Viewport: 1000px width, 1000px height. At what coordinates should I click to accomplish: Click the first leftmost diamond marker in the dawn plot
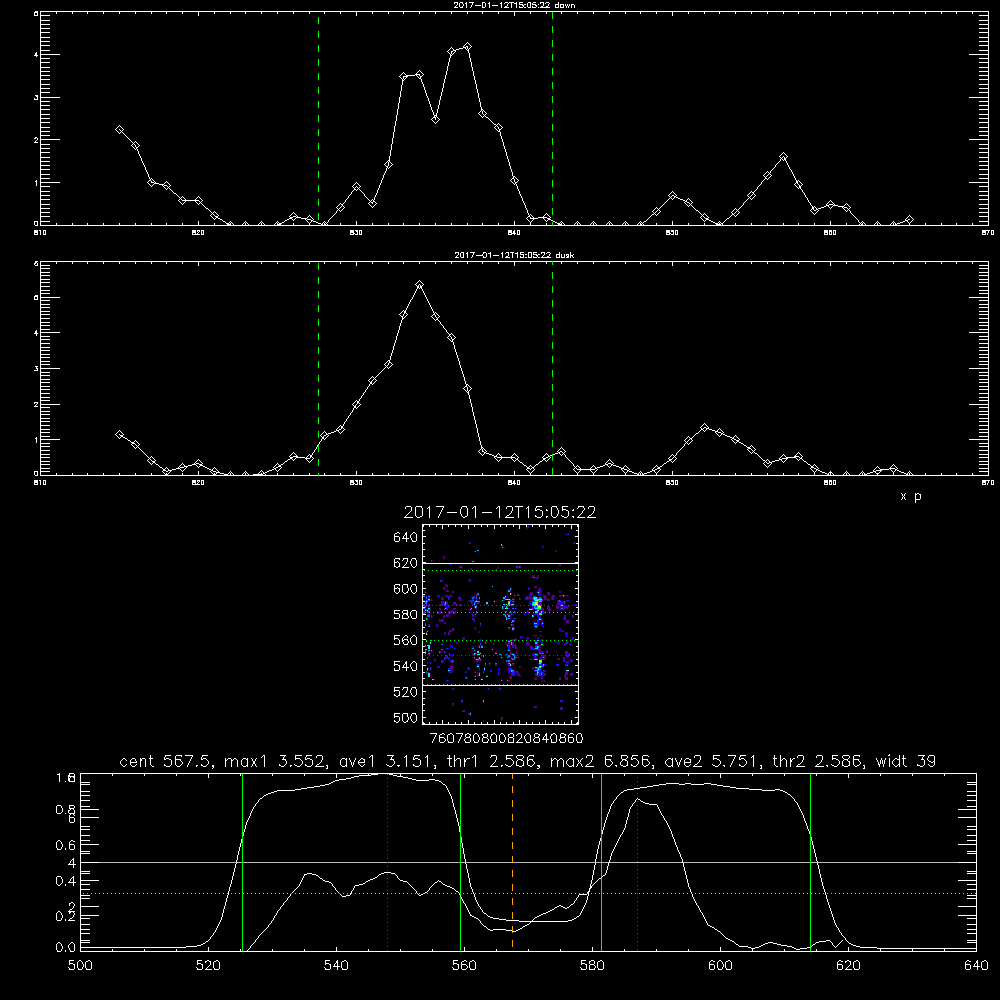click(x=119, y=129)
